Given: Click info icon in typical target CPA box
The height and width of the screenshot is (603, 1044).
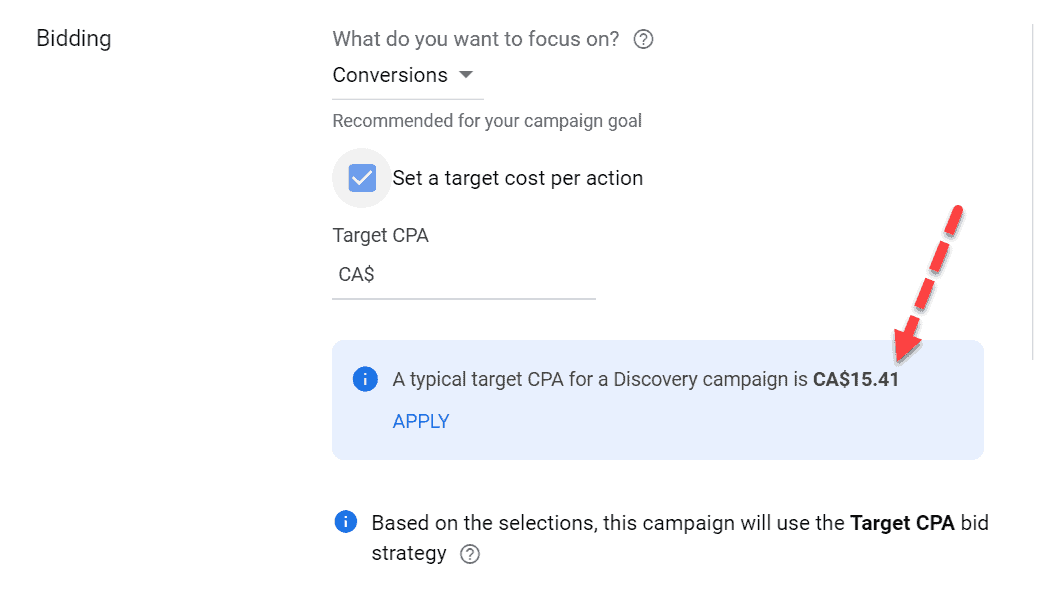Looking at the screenshot, I should (x=365, y=379).
